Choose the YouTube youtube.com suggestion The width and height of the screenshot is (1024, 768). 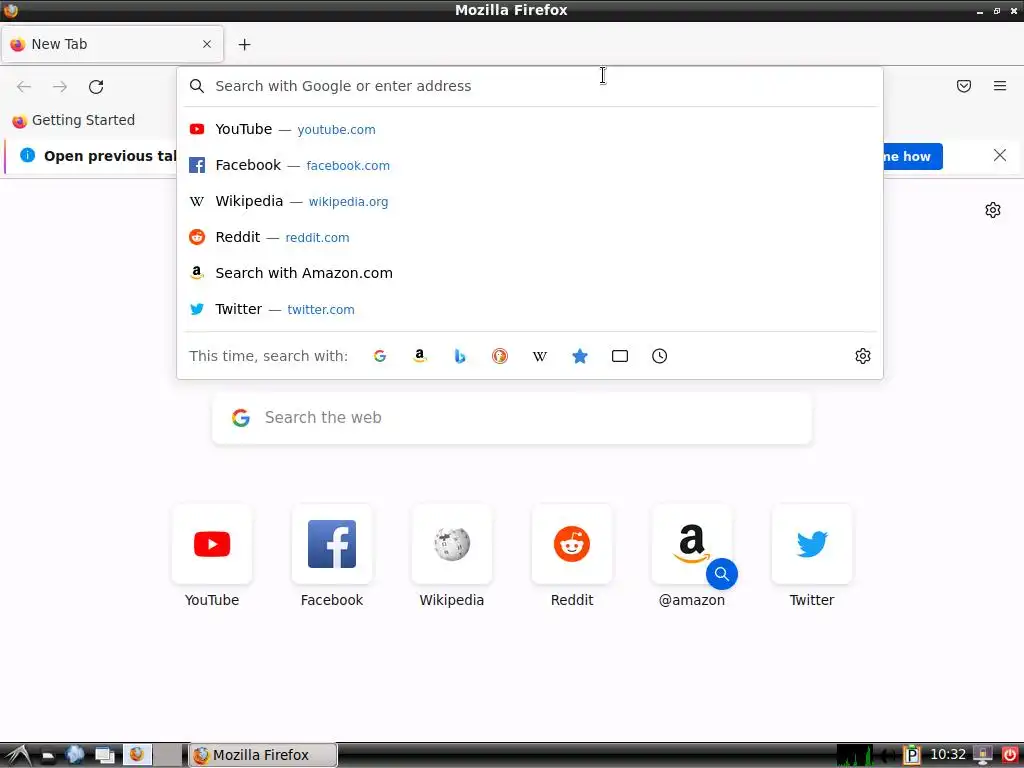point(530,129)
